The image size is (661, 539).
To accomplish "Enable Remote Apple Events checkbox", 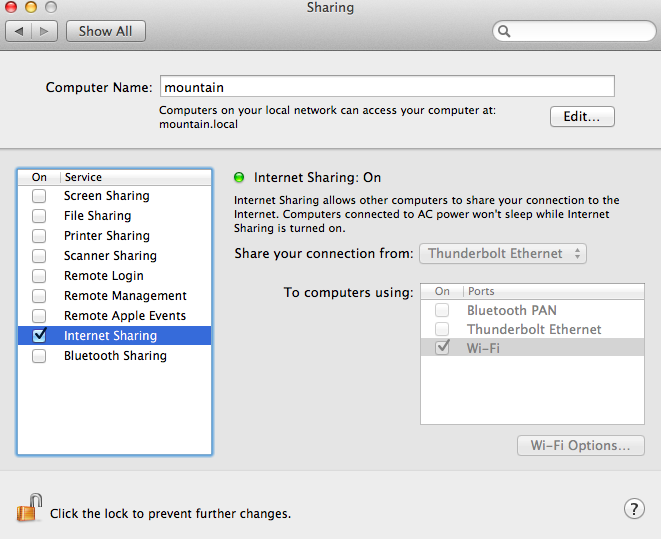I will coord(39,316).
